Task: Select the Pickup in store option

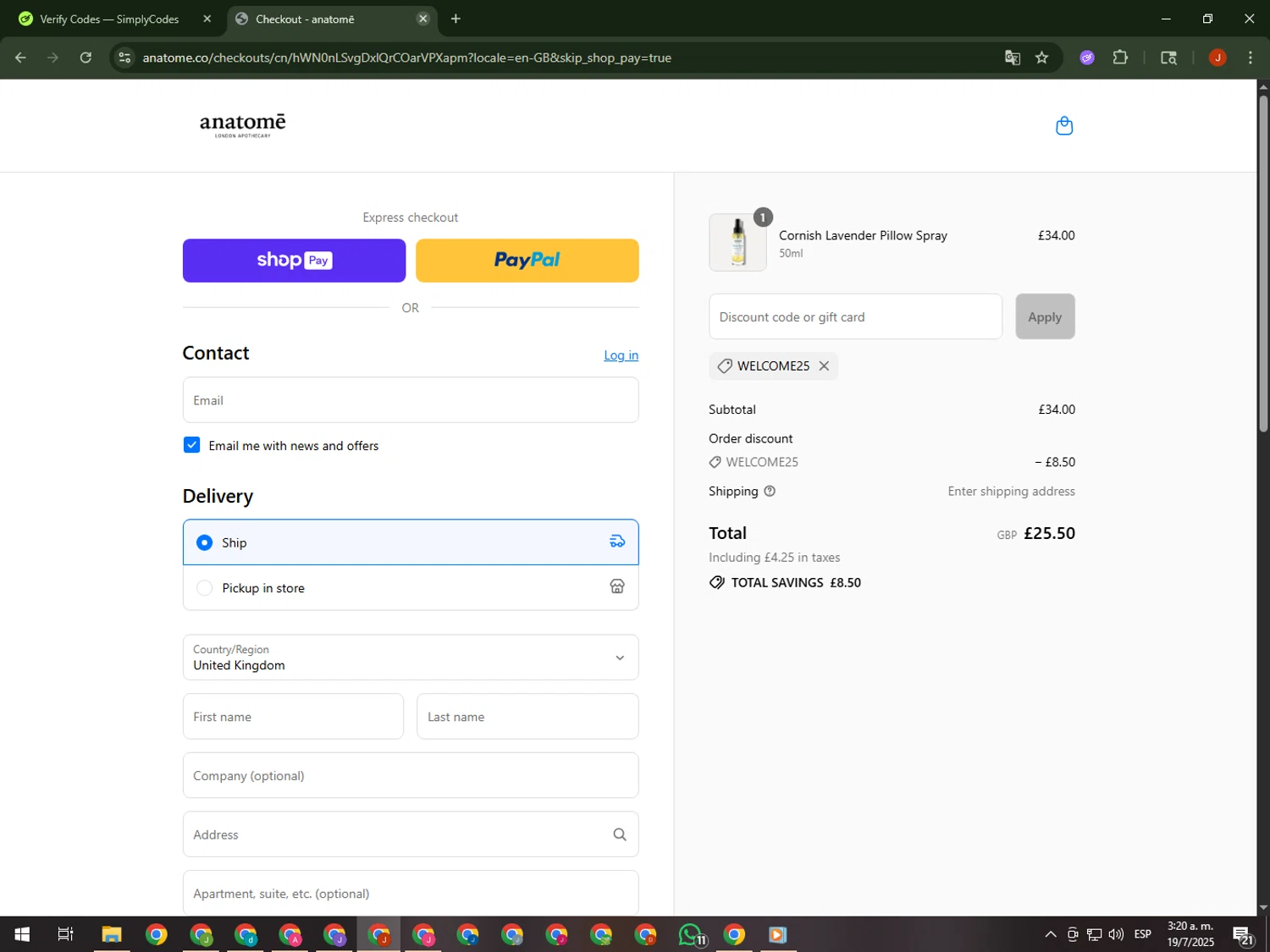Action: point(411,587)
